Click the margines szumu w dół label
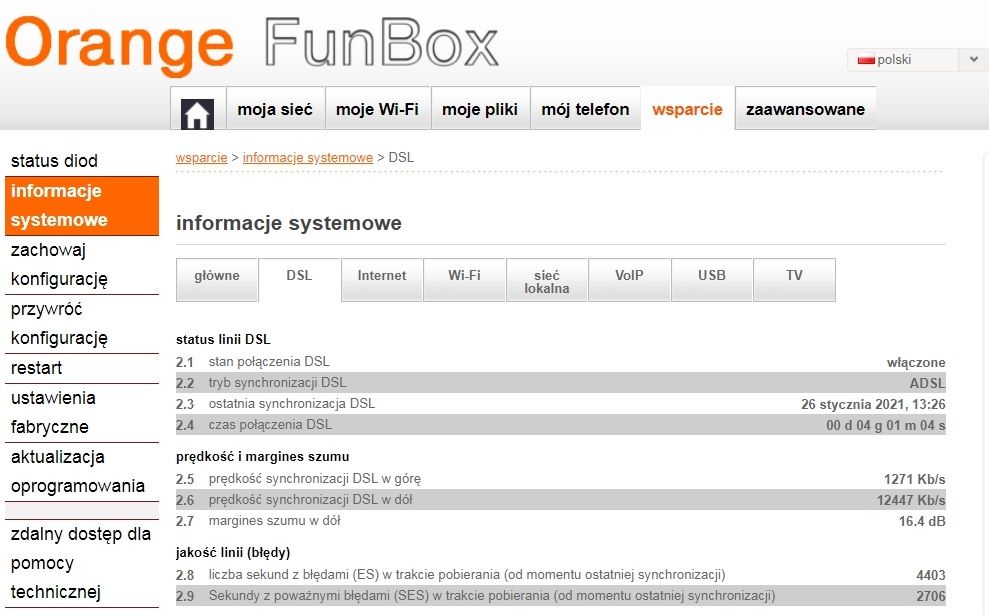Viewport: 989px width, 615px height. point(275,520)
